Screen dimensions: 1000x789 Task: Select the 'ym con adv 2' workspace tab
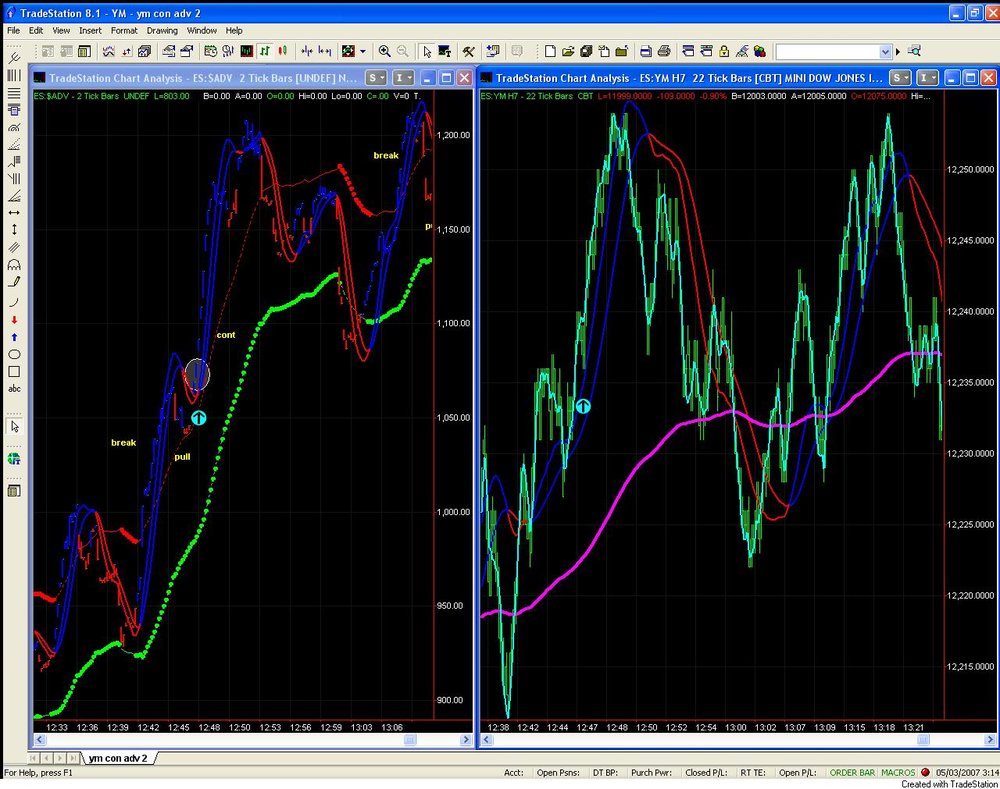[119, 758]
